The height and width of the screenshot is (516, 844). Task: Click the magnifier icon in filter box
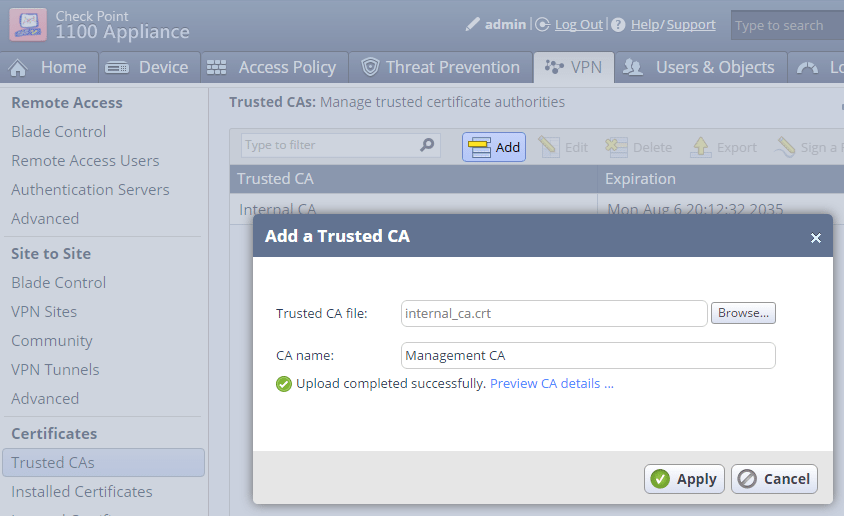click(x=427, y=145)
